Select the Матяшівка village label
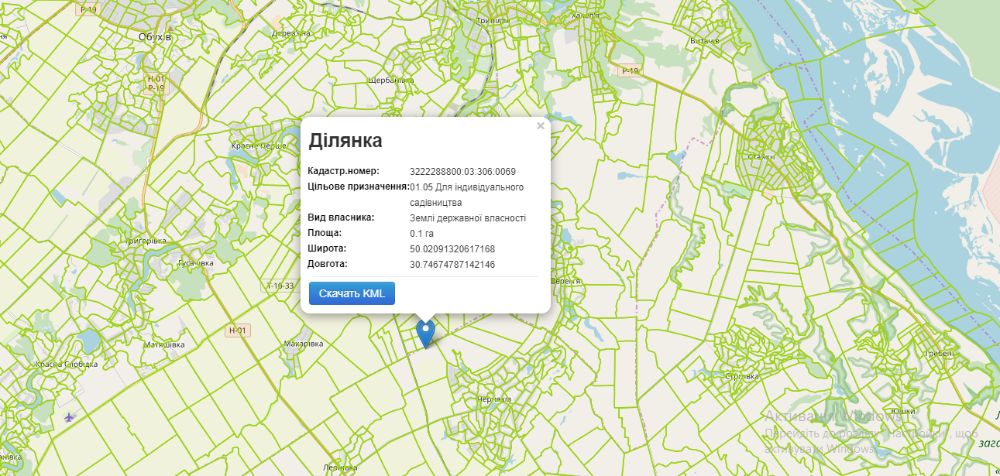Screen dimensions: 1000x476 point(164,345)
